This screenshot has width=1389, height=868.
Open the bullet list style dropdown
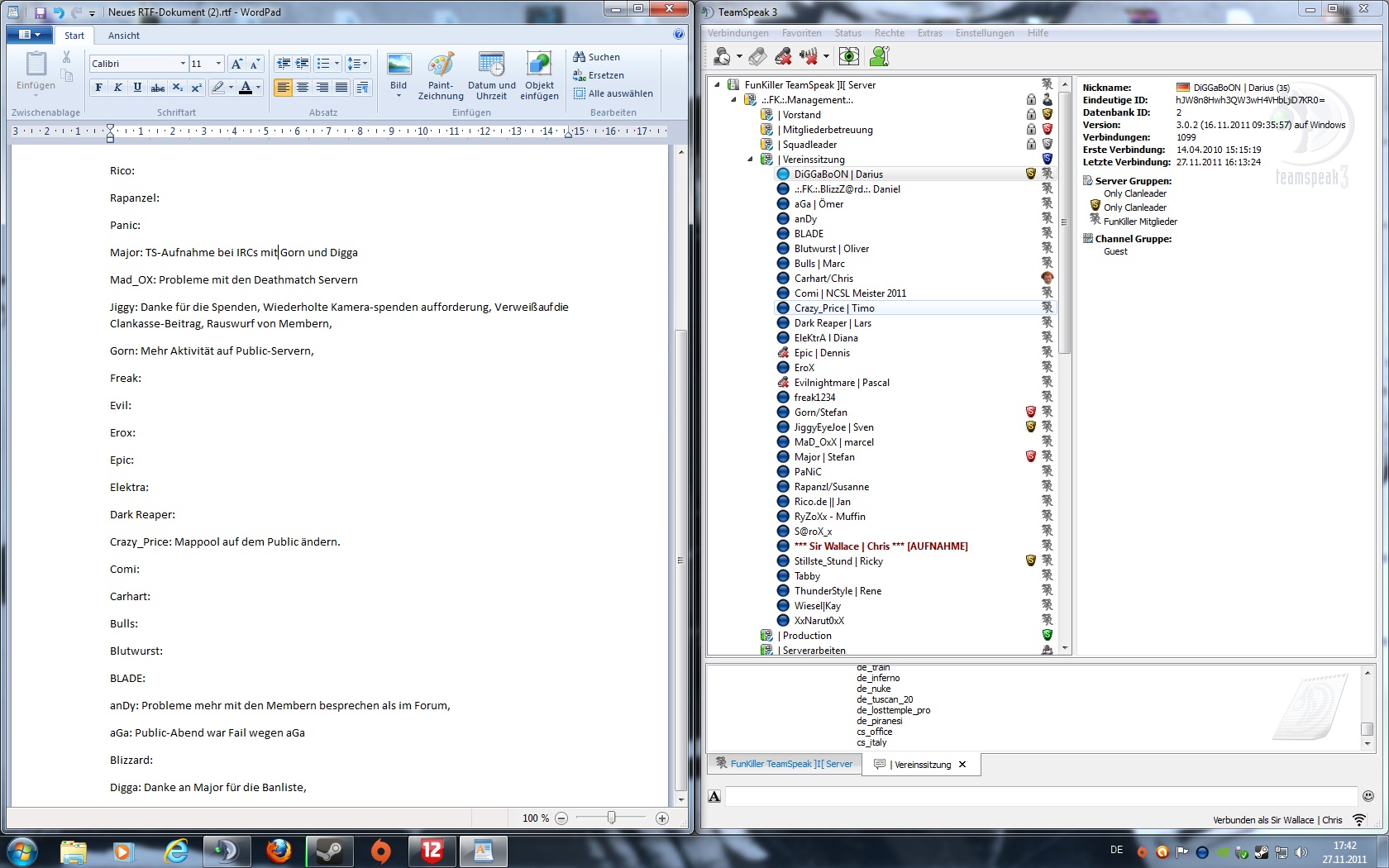pos(337,64)
